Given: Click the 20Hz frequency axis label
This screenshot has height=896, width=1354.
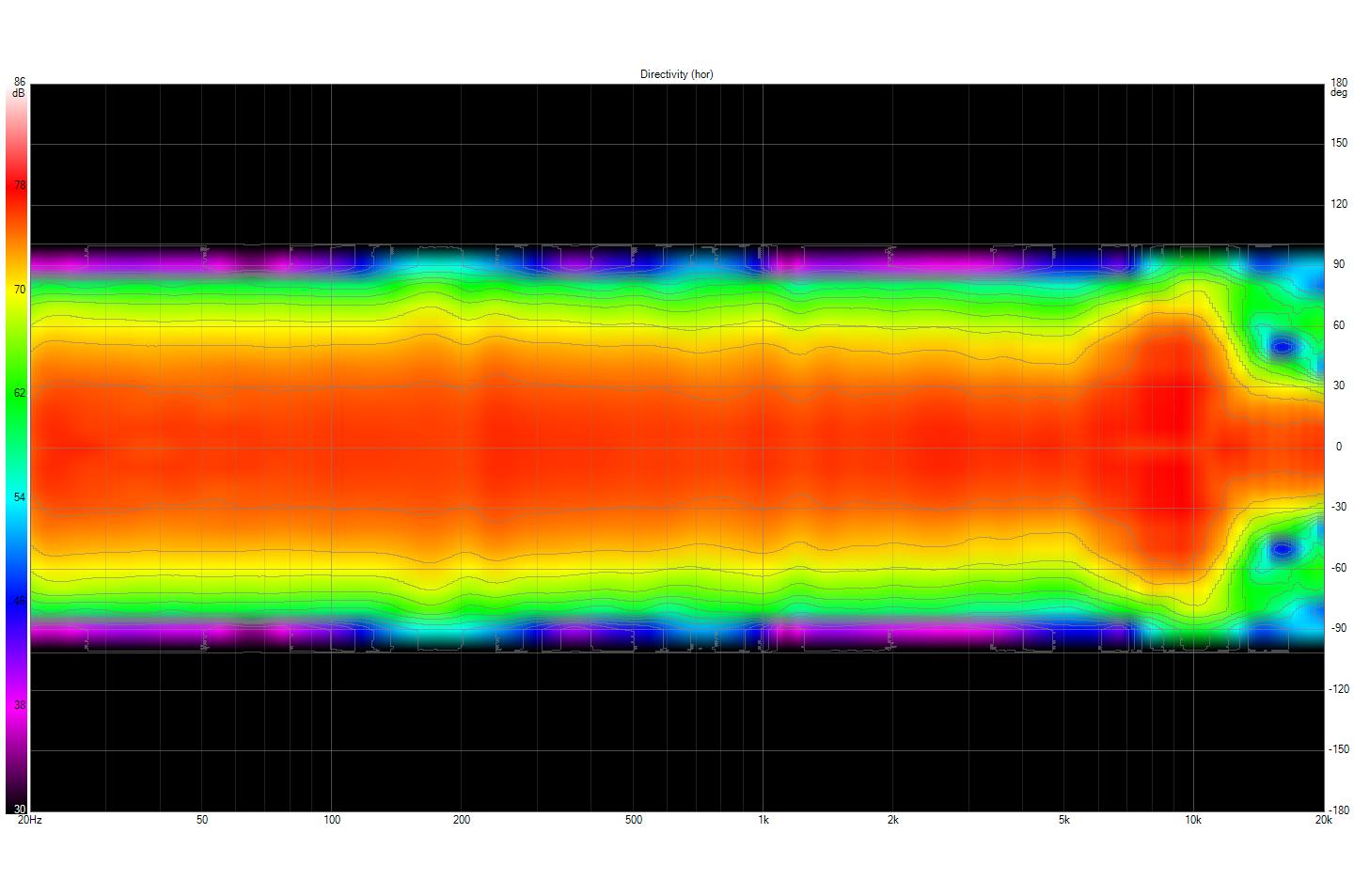Looking at the screenshot, I should (x=30, y=820).
